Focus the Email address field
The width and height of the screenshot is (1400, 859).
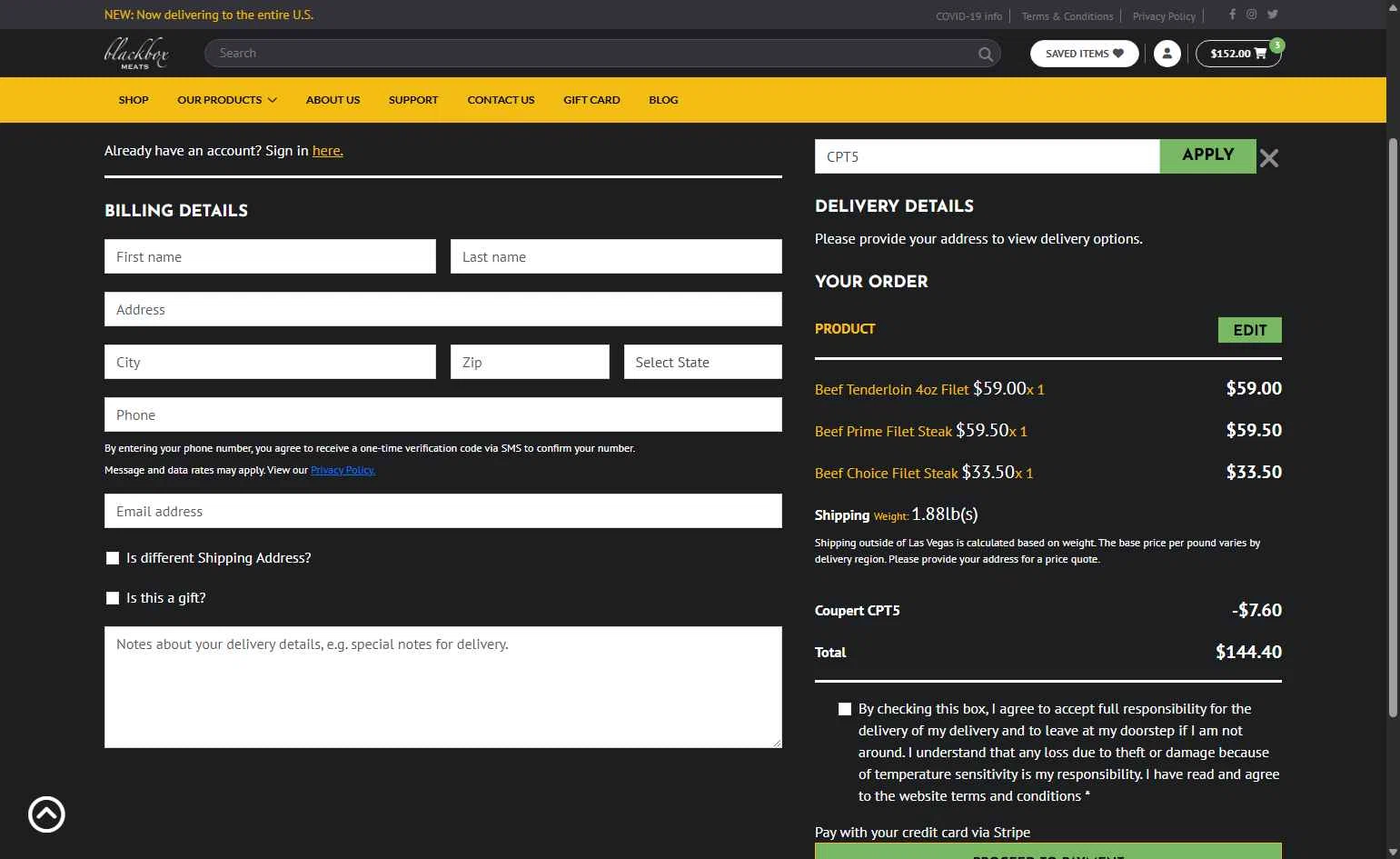pos(443,511)
